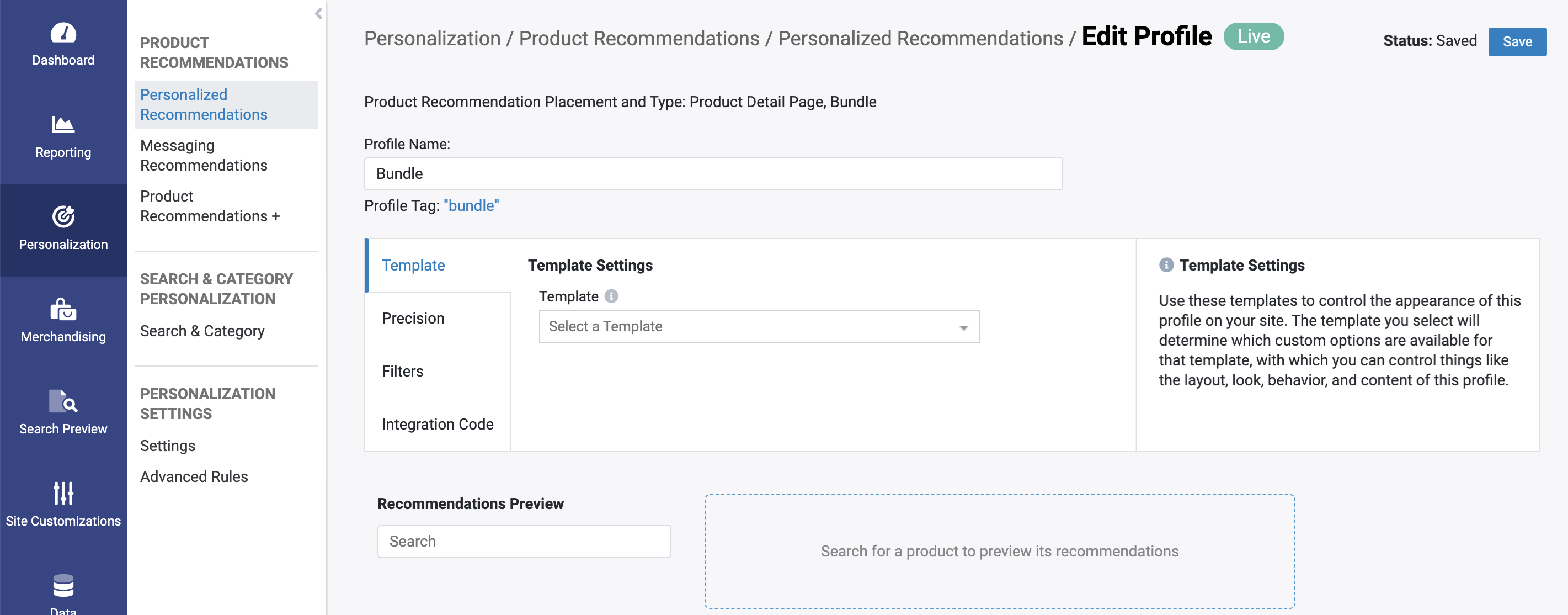Open the Dashboard gauge icon

[63, 32]
